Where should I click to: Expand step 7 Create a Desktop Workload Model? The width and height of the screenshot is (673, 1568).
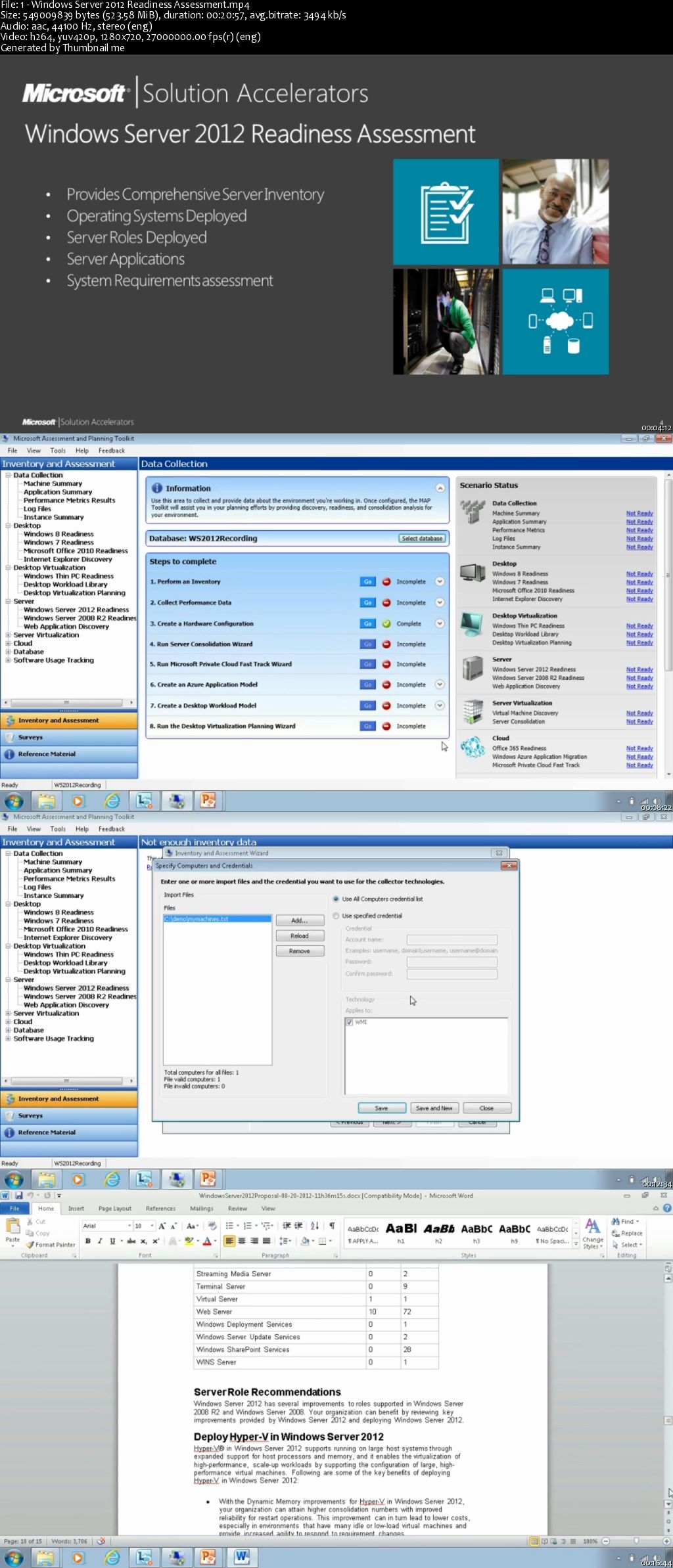point(440,706)
